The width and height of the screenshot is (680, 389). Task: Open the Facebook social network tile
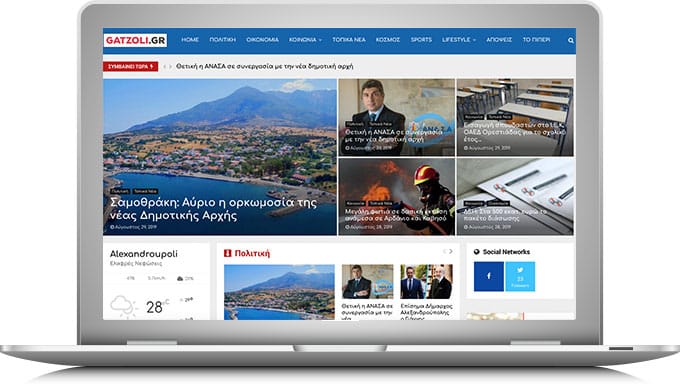[x=489, y=276]
